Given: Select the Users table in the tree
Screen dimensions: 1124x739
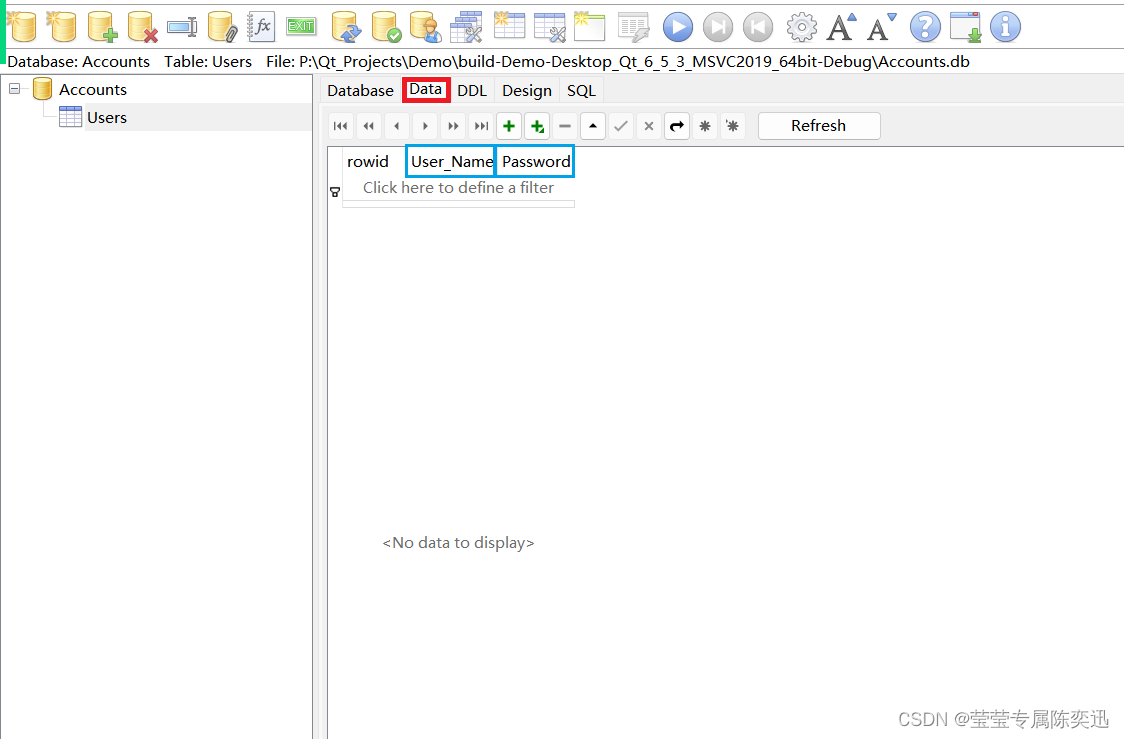Looking at the screenshot, I should coord(107,118).
